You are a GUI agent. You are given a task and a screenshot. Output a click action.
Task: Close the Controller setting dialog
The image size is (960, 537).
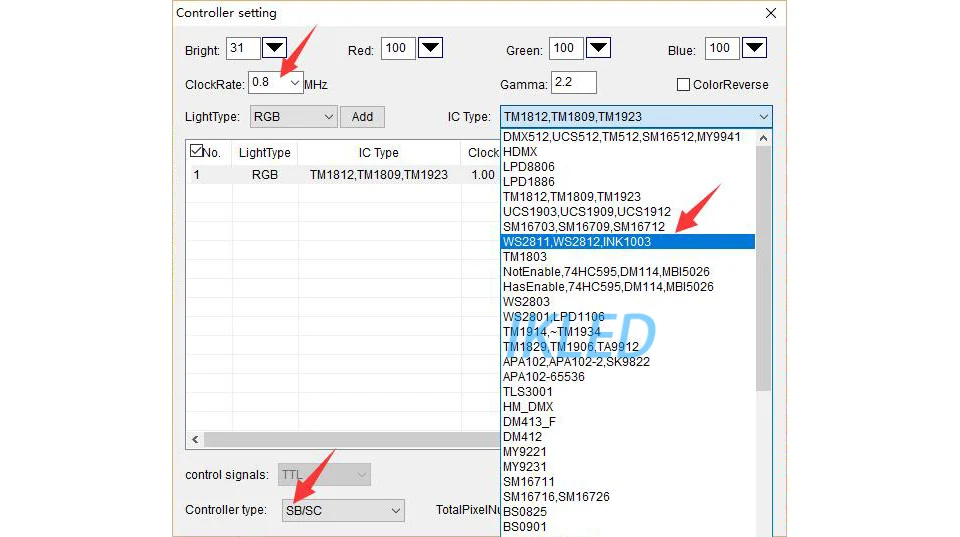click(771, 13)
